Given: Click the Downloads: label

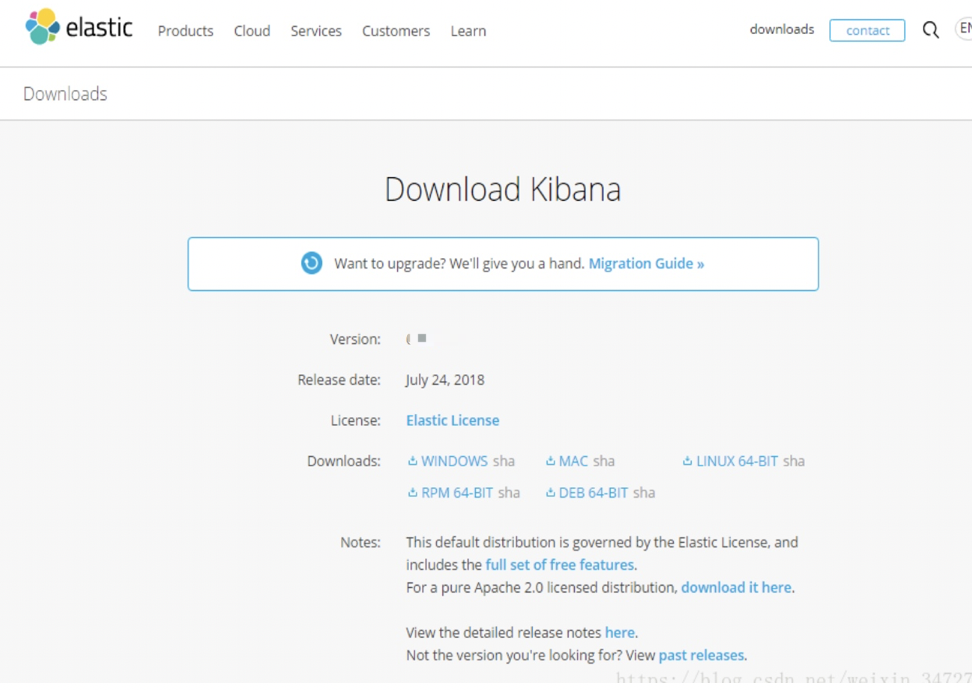Looking at the screenshot, I should tap(344, 461).
